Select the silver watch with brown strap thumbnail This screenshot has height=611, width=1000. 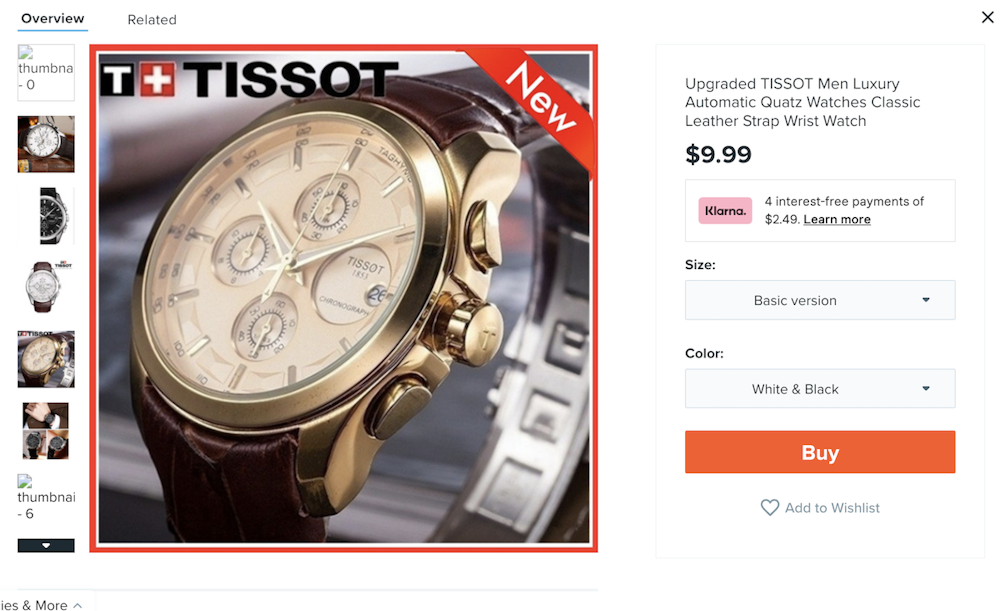(x=46, y=288)
